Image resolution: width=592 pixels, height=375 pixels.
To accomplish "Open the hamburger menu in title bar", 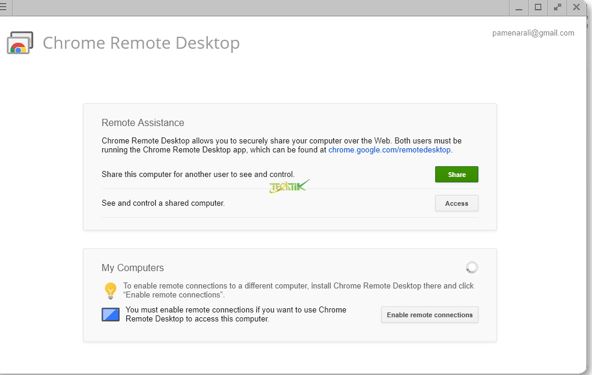I will coord(4,7).
